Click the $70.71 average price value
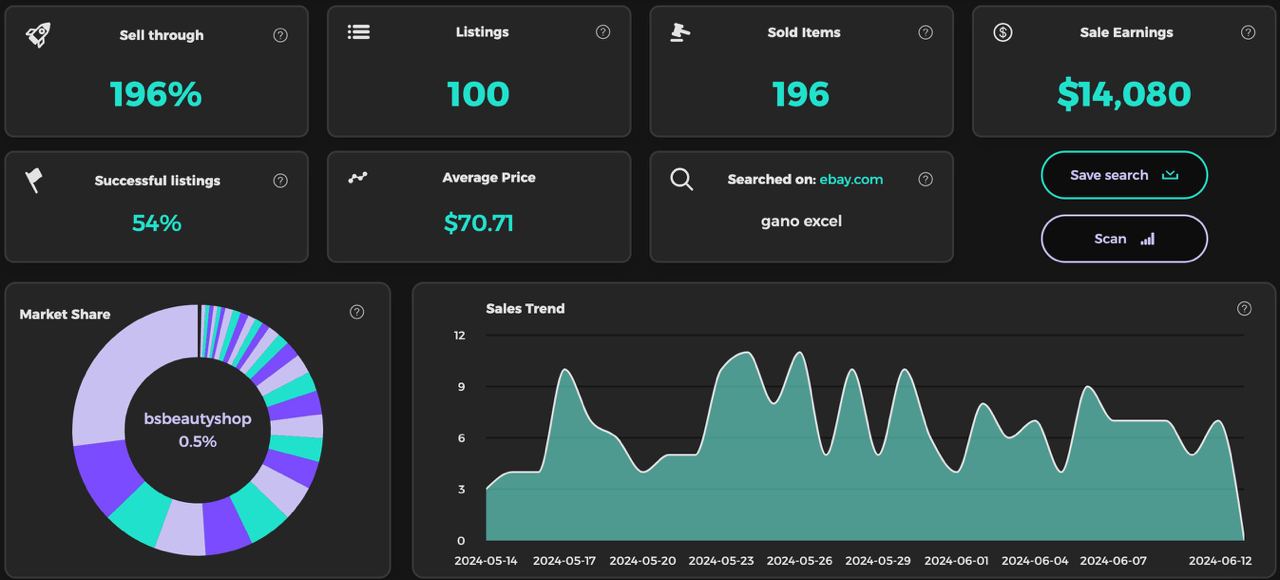 [479, 223]
